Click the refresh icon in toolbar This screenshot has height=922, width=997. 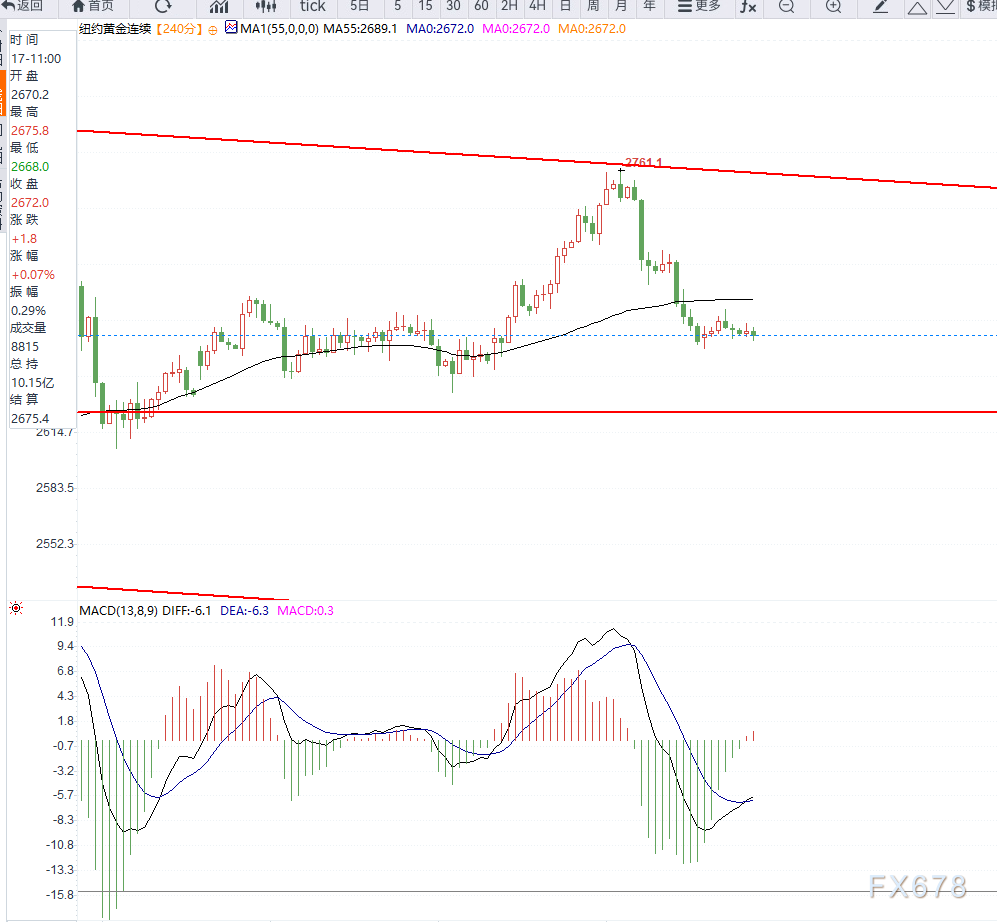pyautogui.click(x=163, y=6)
